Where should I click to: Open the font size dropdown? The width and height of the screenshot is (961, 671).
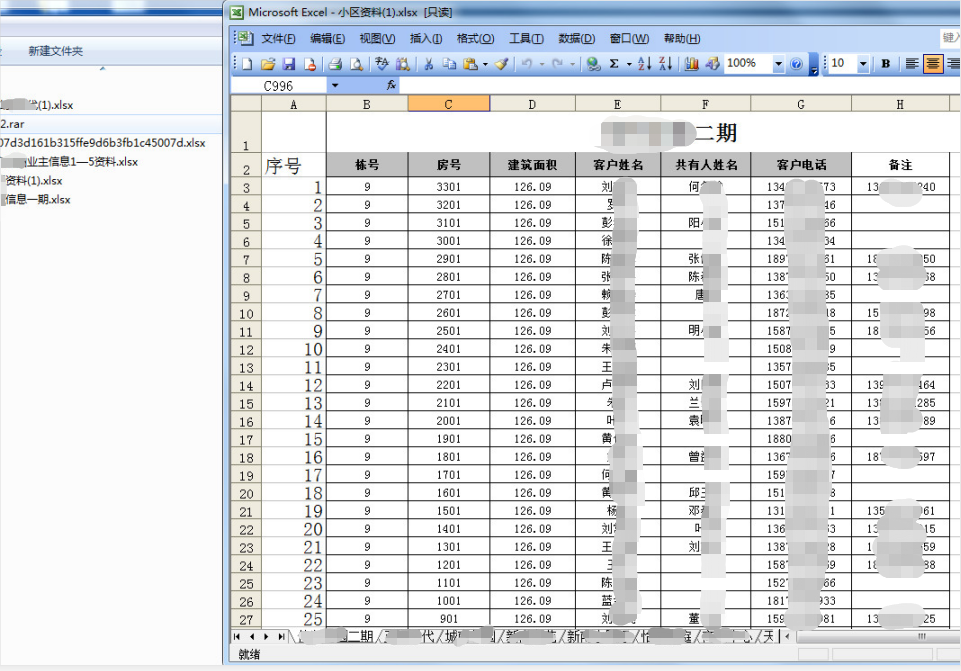click(863, 64)
